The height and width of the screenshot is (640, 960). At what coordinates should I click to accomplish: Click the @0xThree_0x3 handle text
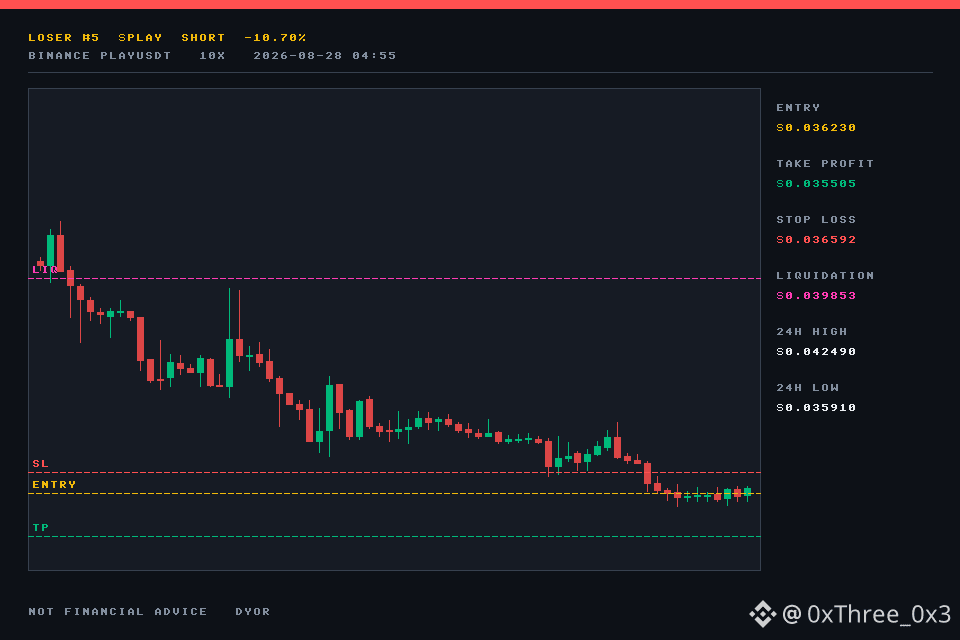[867, 614]
